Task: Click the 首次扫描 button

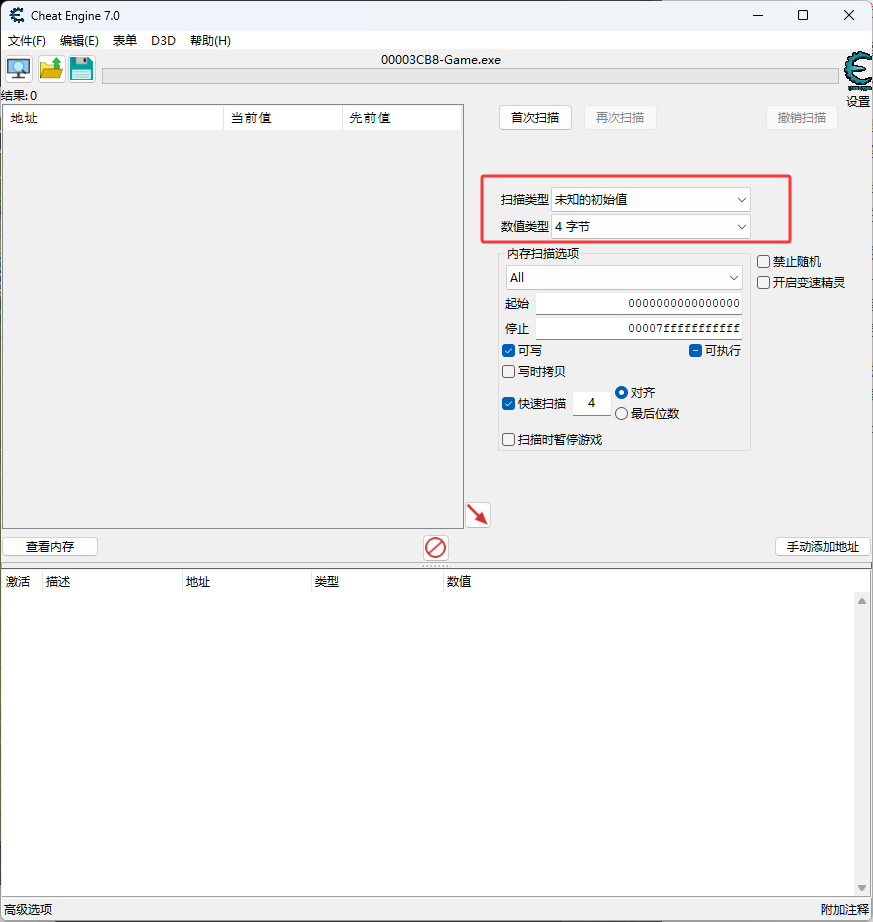Action: tap(535, 118)
